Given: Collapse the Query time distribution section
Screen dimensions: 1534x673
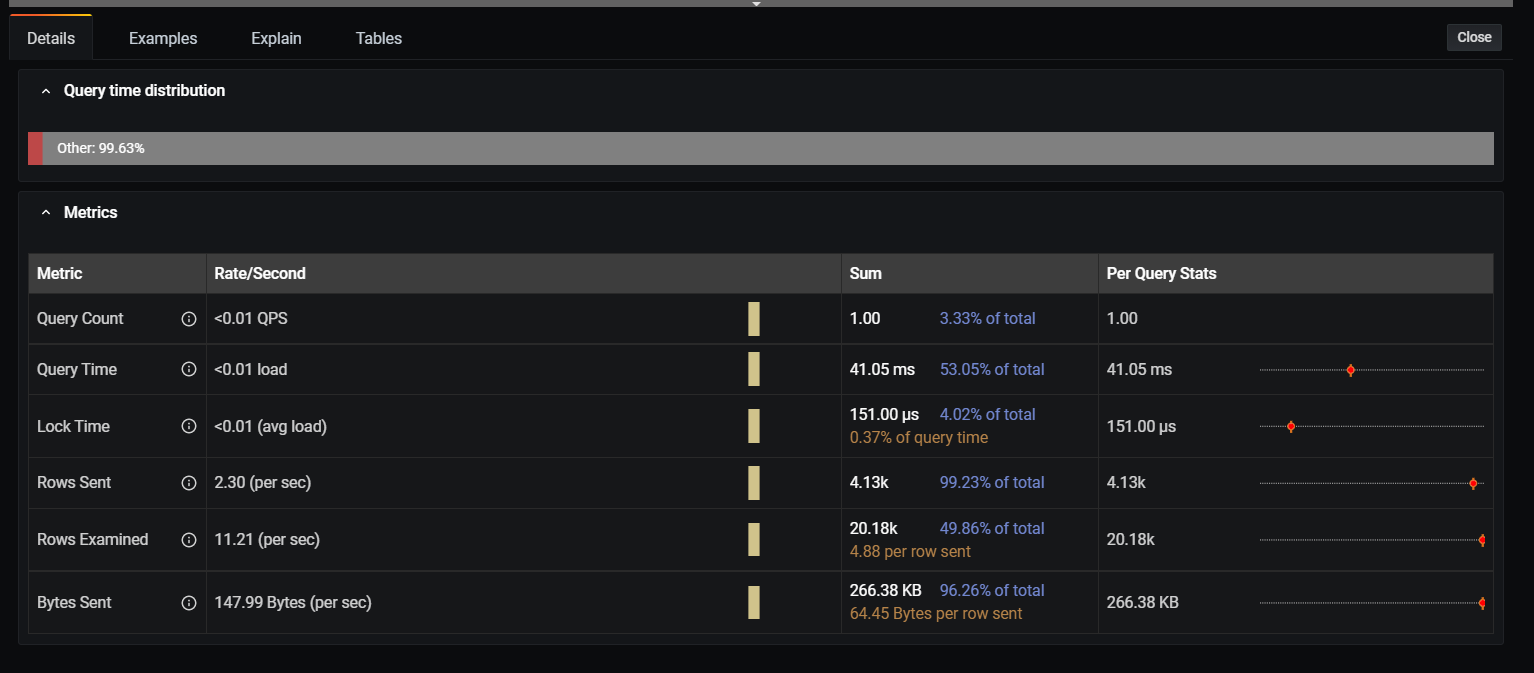Looking at the screenshot, I should [x=45, y=91].
